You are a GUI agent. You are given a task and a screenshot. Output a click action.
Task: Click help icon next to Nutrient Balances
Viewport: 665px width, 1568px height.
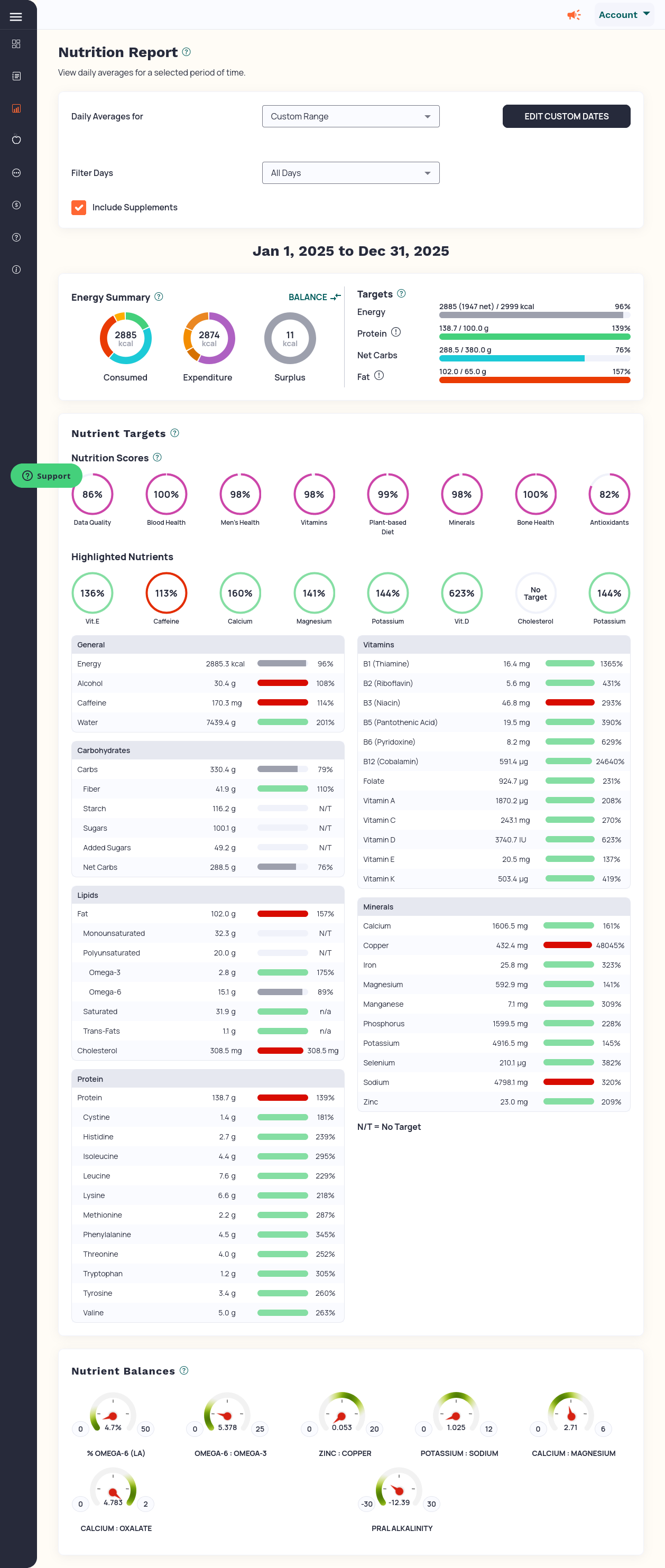pyautogui.click(x=184, y=1370)
